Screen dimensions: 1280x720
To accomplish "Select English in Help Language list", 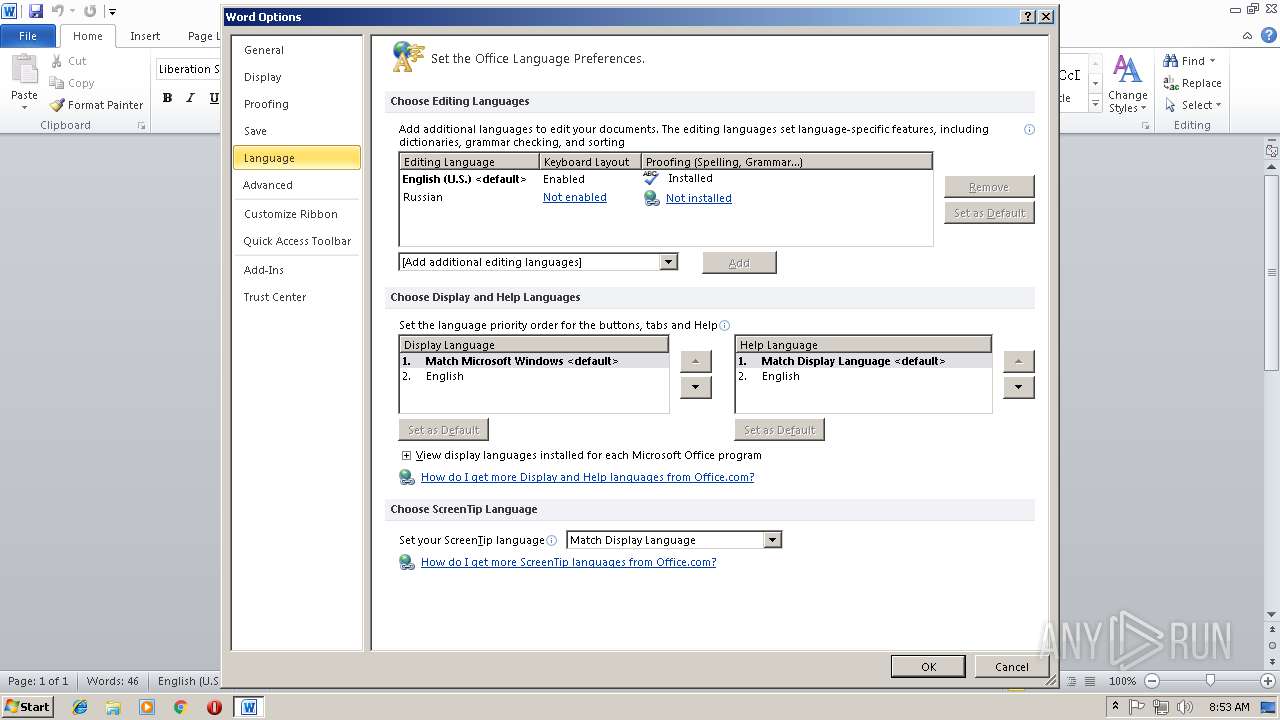I will coord(863,377).
